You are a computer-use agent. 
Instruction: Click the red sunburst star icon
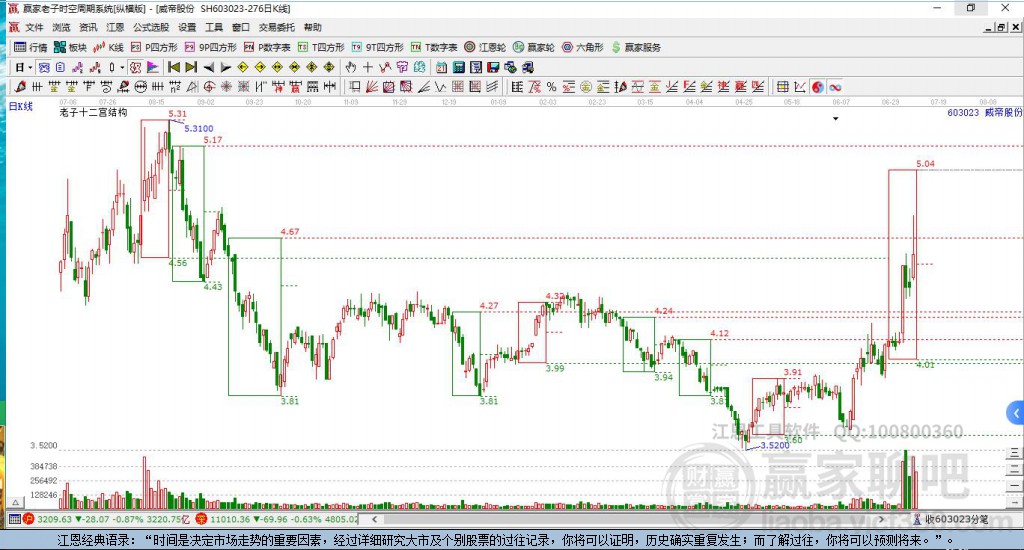[x=227, y=87]
